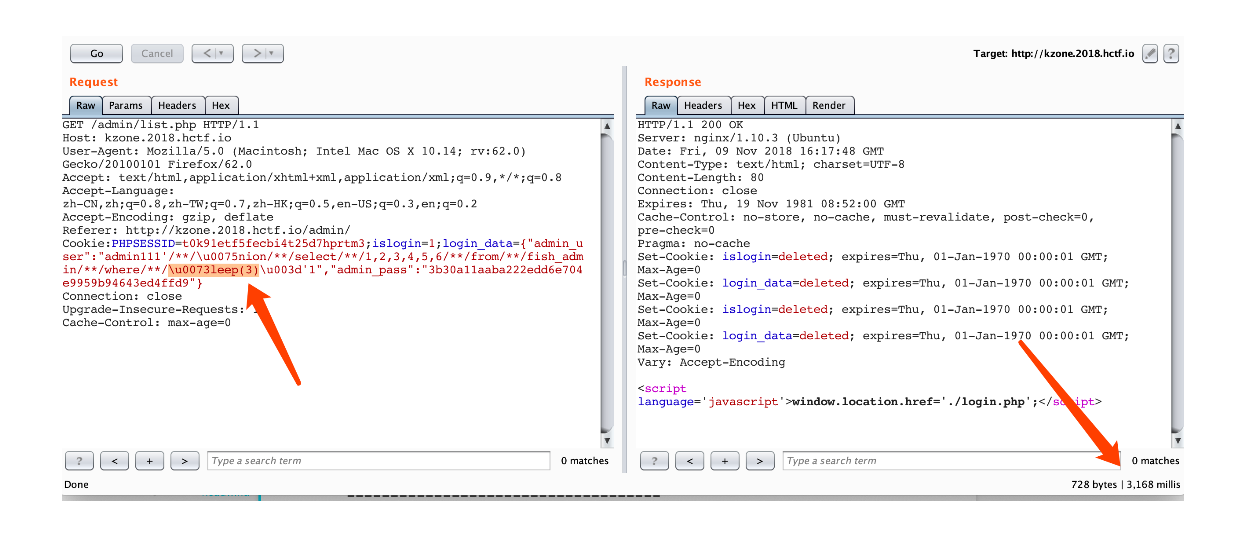Click the request pane vertical scrollbar
This screenshot has width=1246, height=537.
(x=606, y=282)
